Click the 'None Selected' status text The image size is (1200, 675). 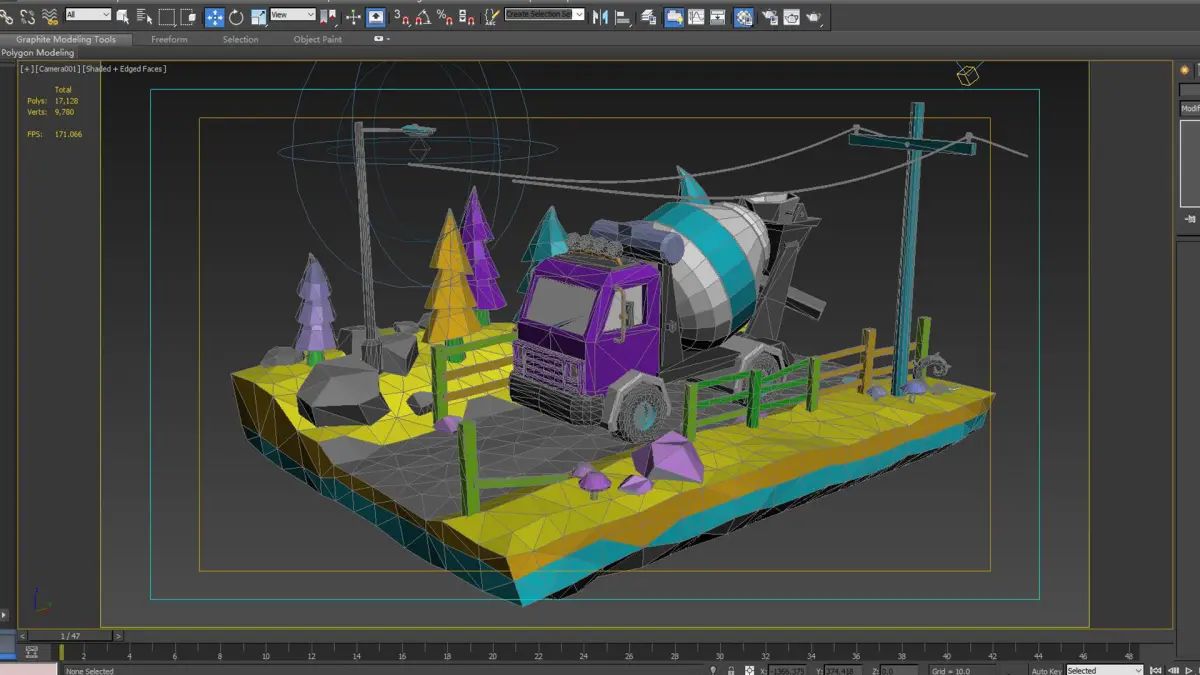(90, 671)
